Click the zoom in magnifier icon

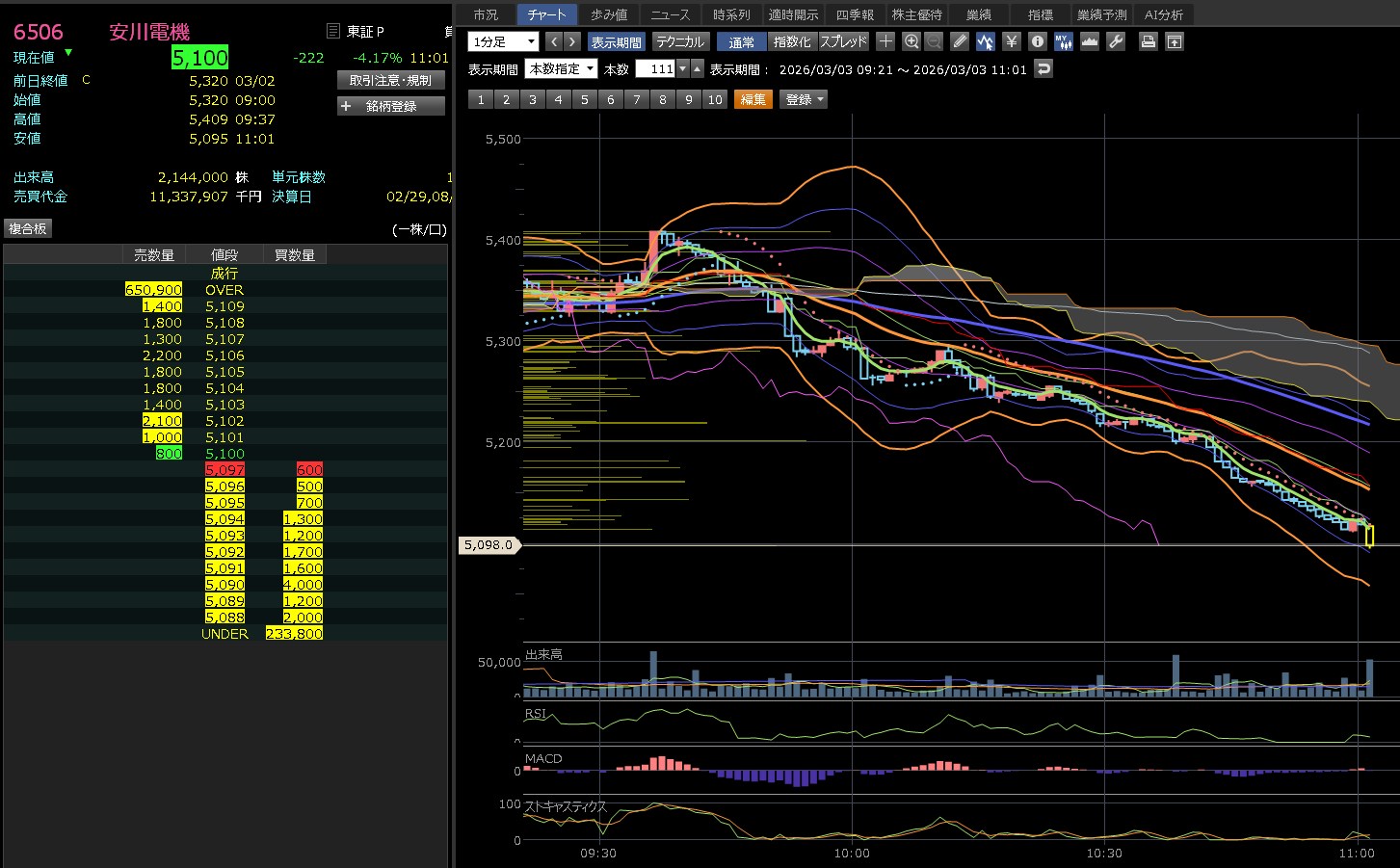click(x=911, y=41)
